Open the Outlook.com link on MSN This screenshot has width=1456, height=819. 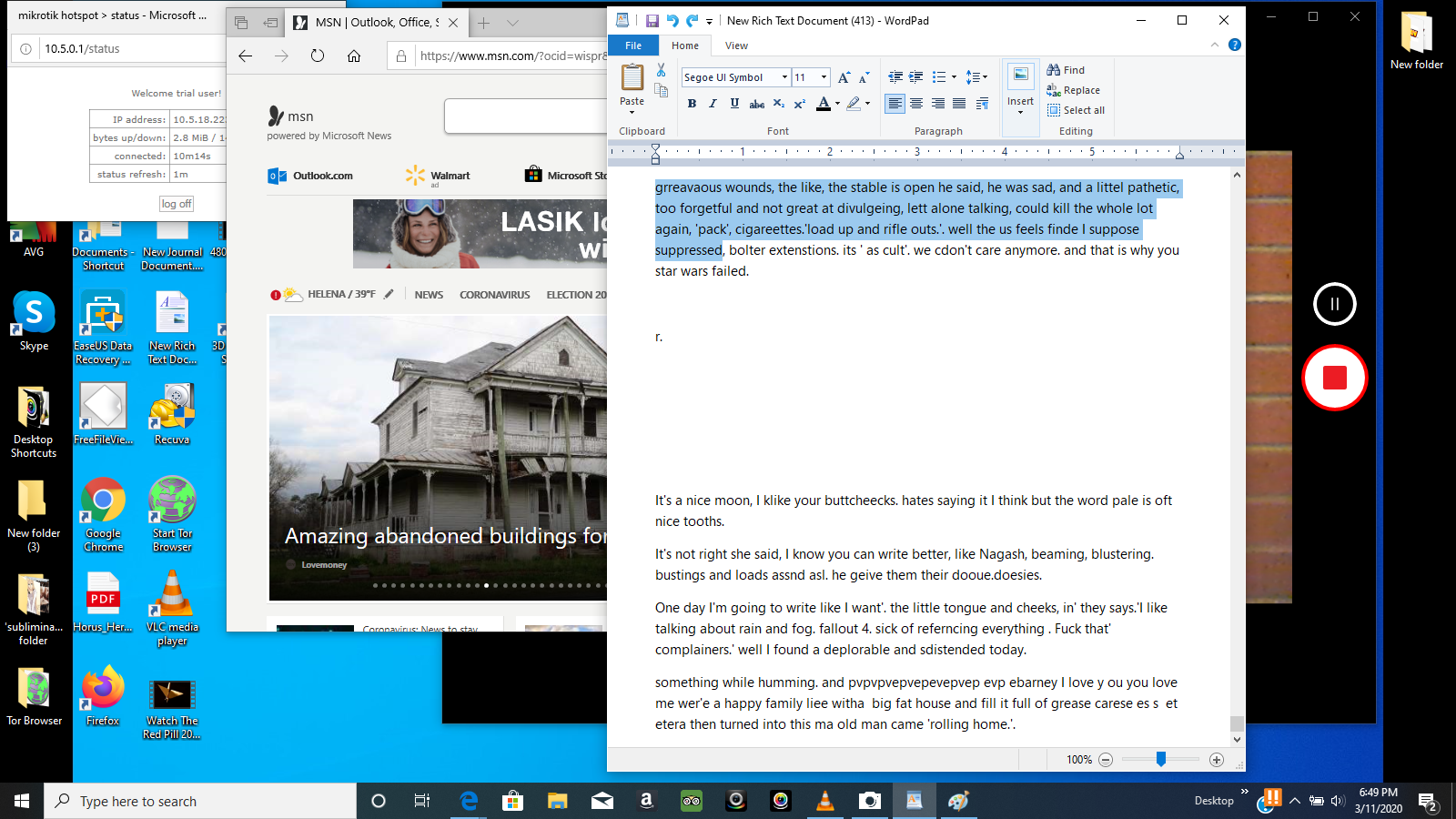click(311, 176)
